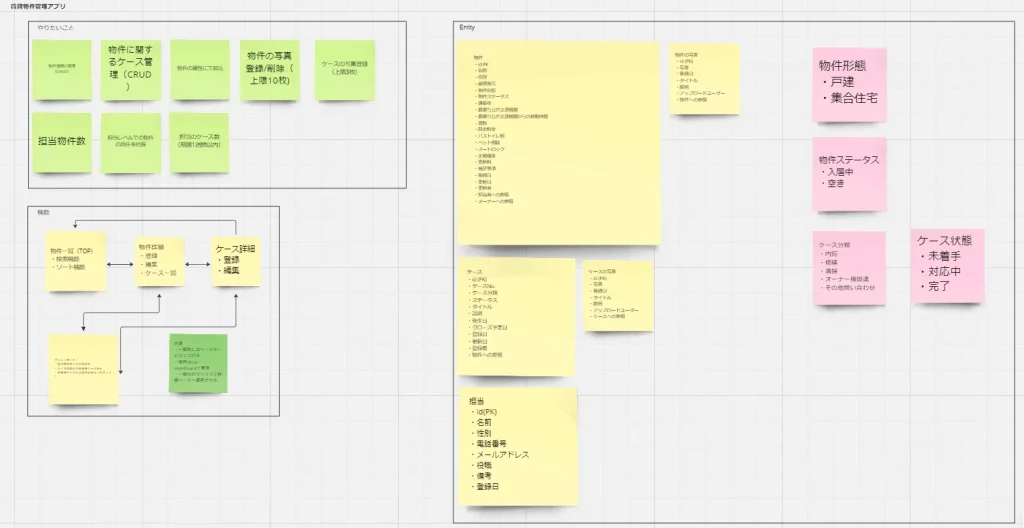Click the 担当 entity sticky note
The image size is (1024, 528).
pos(517,446)
